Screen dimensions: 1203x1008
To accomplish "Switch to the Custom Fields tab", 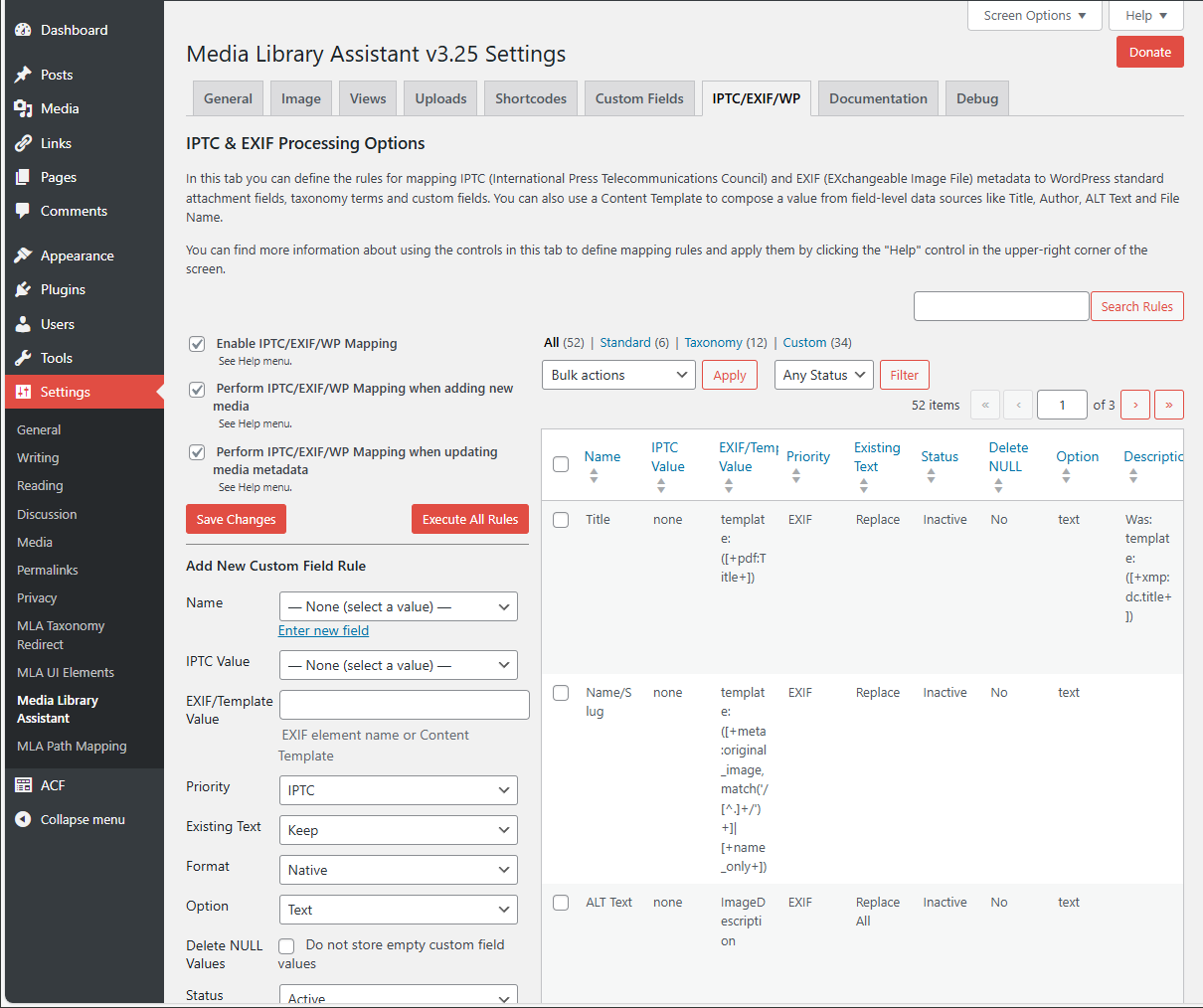I will (639, 98).
